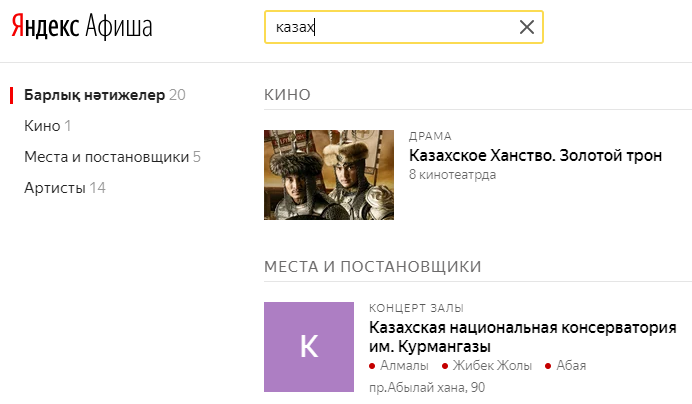This screenshot has width=692, height=404.
Task: Click inside the search box containing казах
Action: click(403, 27)
